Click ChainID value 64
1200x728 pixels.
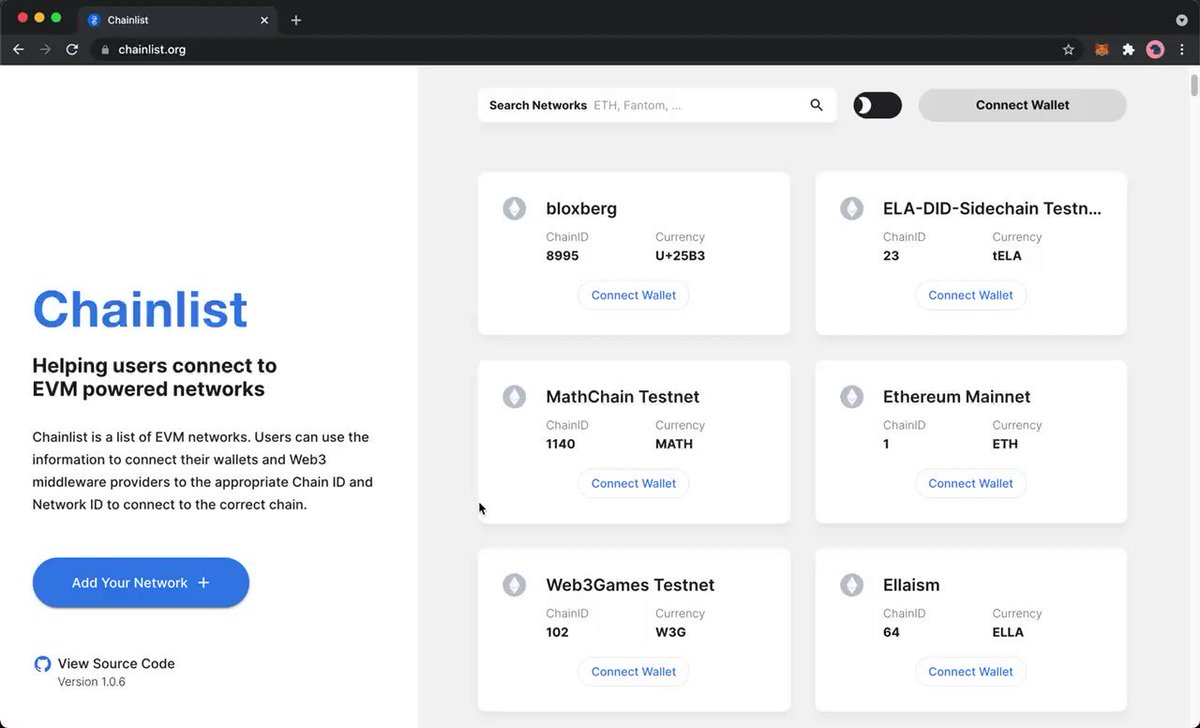coord(891,632)
